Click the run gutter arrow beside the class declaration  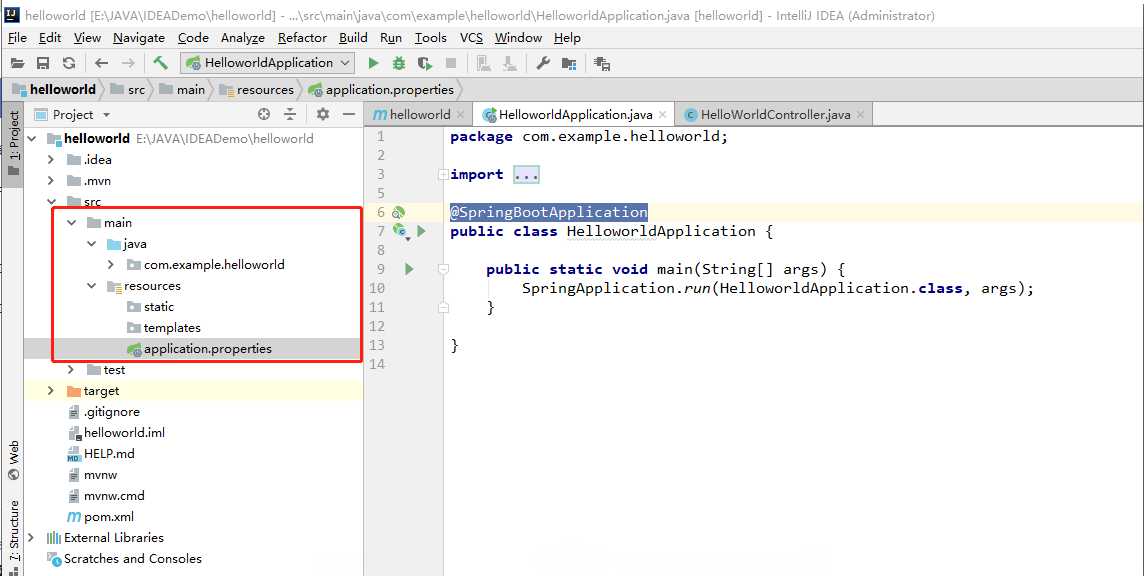point(421,231)
